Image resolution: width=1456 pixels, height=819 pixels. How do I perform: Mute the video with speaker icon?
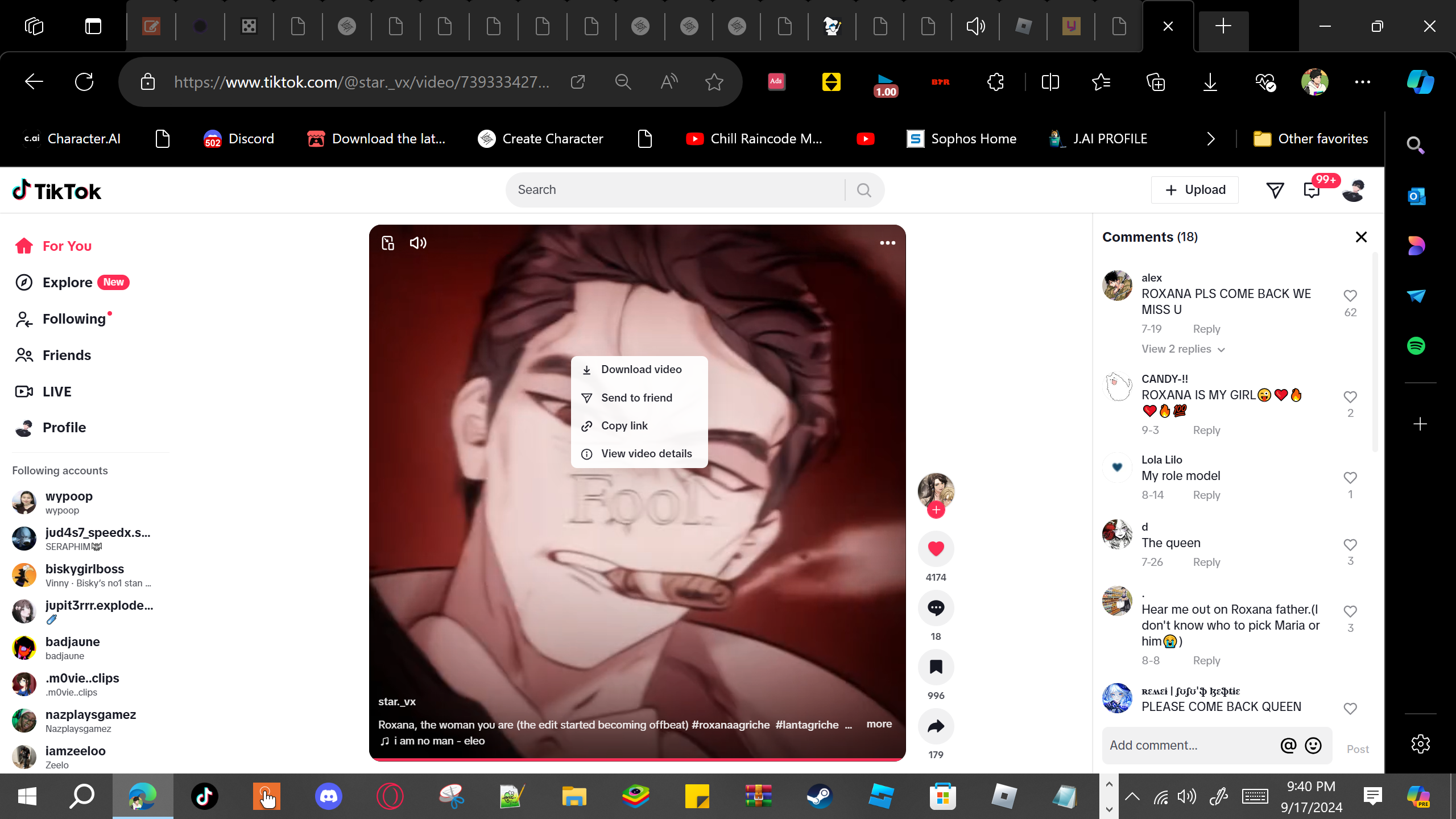pyautogui.click(x=418, y=243)
